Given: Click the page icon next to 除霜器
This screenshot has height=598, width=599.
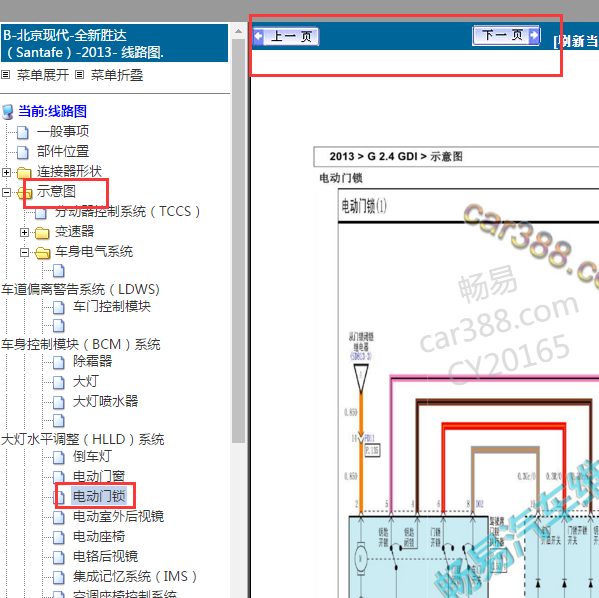Looking at the screenshot, I should (x=59, y=362).
